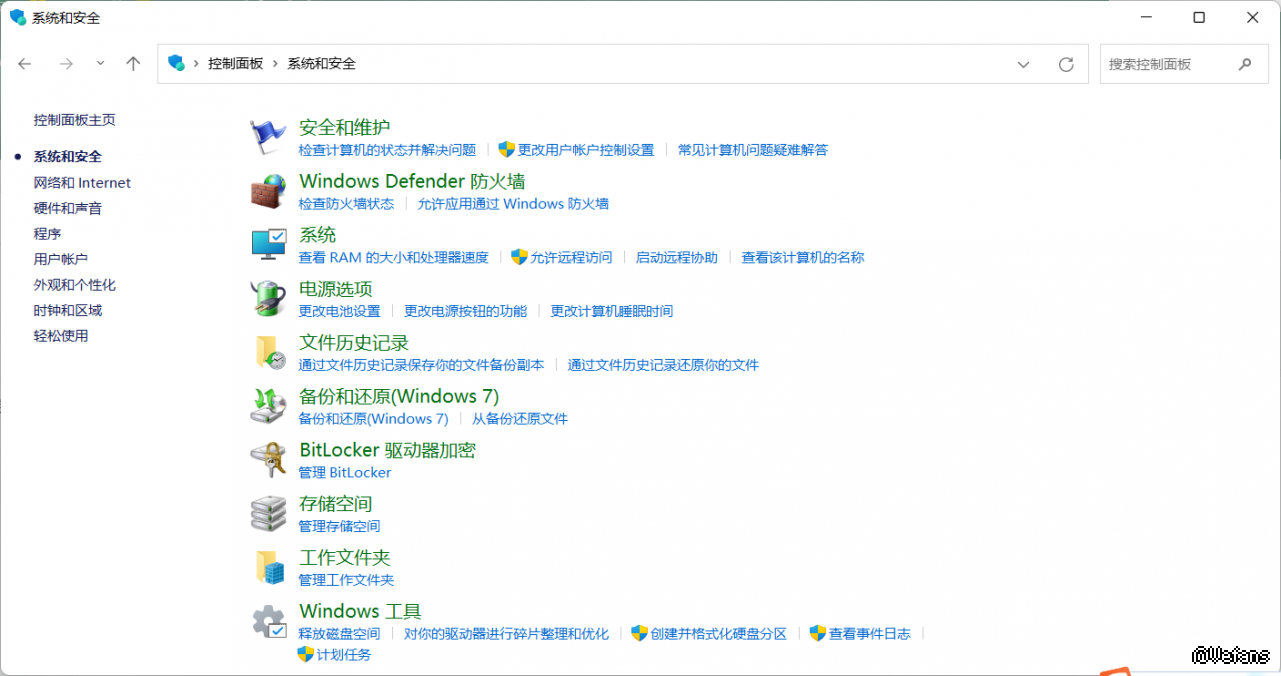Open recent locations dropdown arrow
Image resolution: width=1281 pixels, height=676 pixels.
tap(100, 64)
